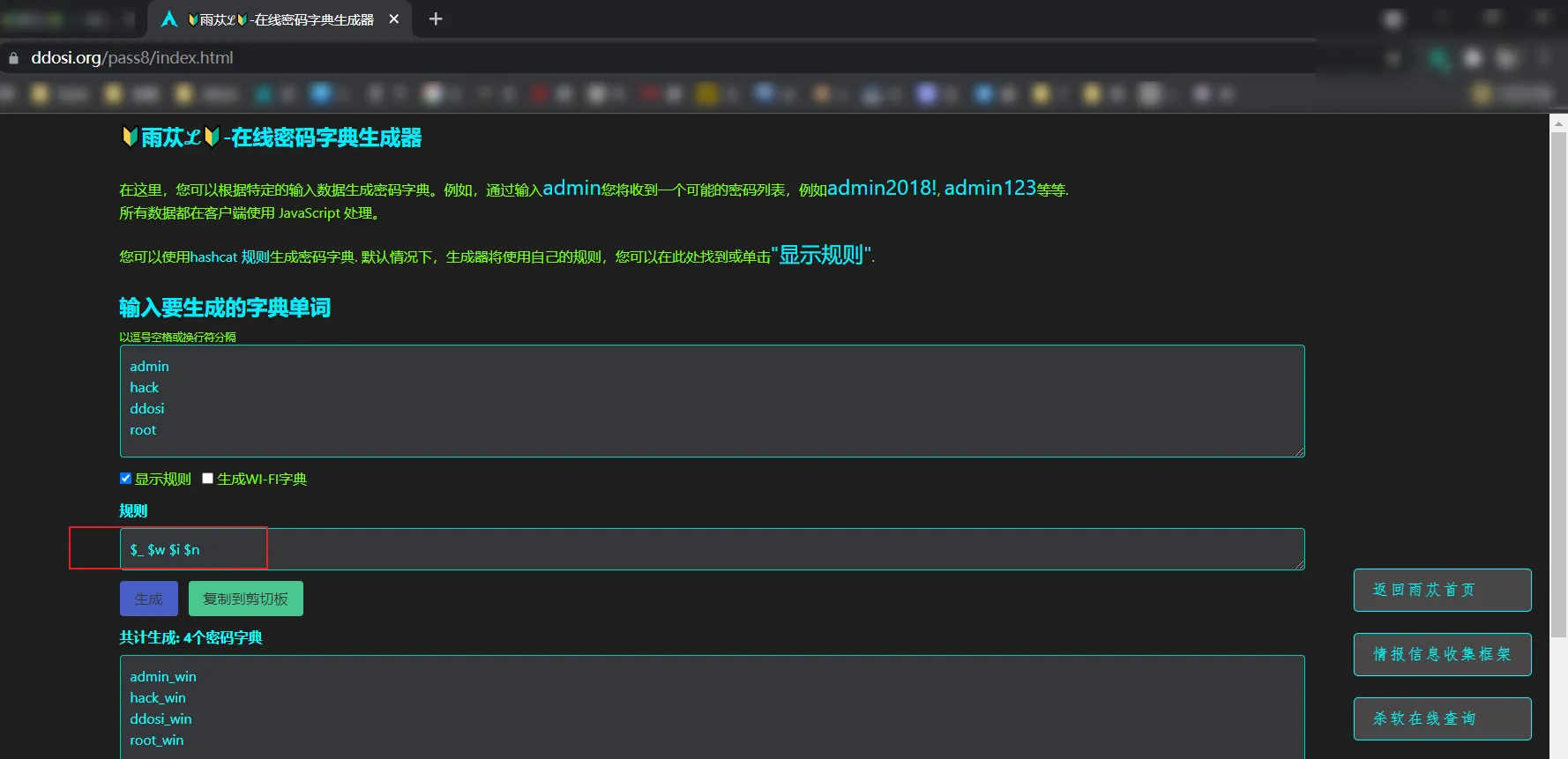Click the lock icon beside the URL
This screenshot has height=759, width=1568.
pyautogui.click(x=13, y=58)
